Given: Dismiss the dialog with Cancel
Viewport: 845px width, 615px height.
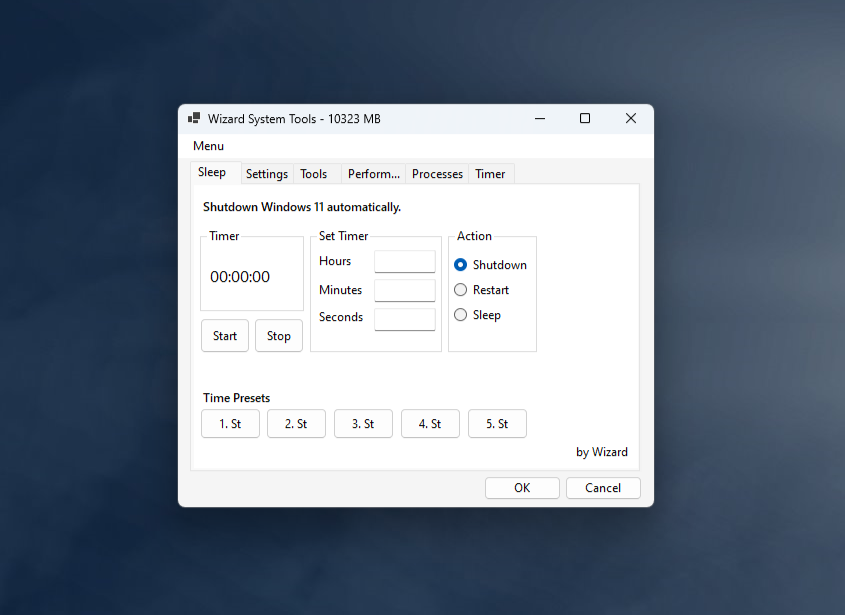Looking at the screenshot, I should 603,487.
